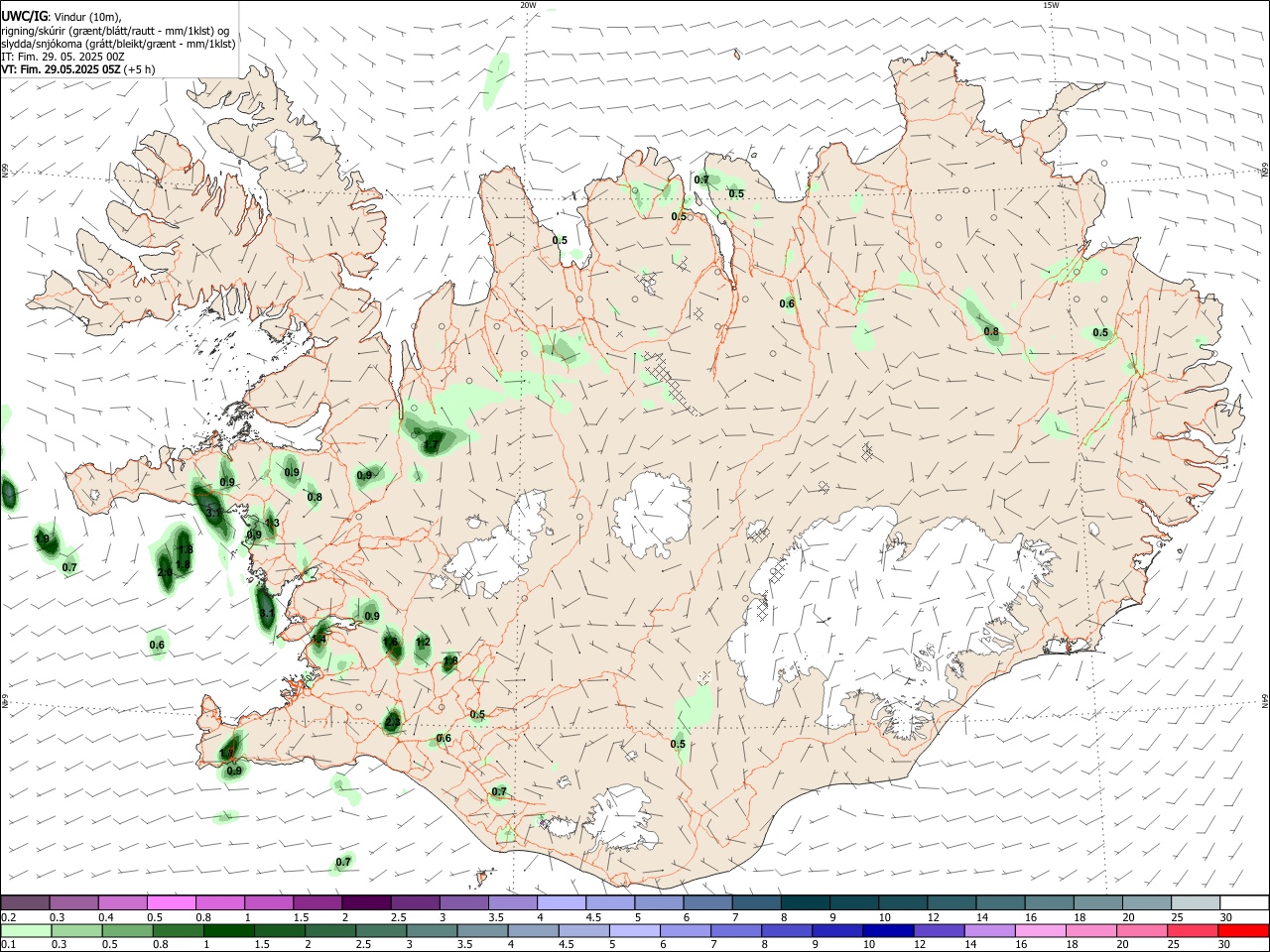
Task: Click the bright red 30 swatch in lower legend
Action: 1243,930
